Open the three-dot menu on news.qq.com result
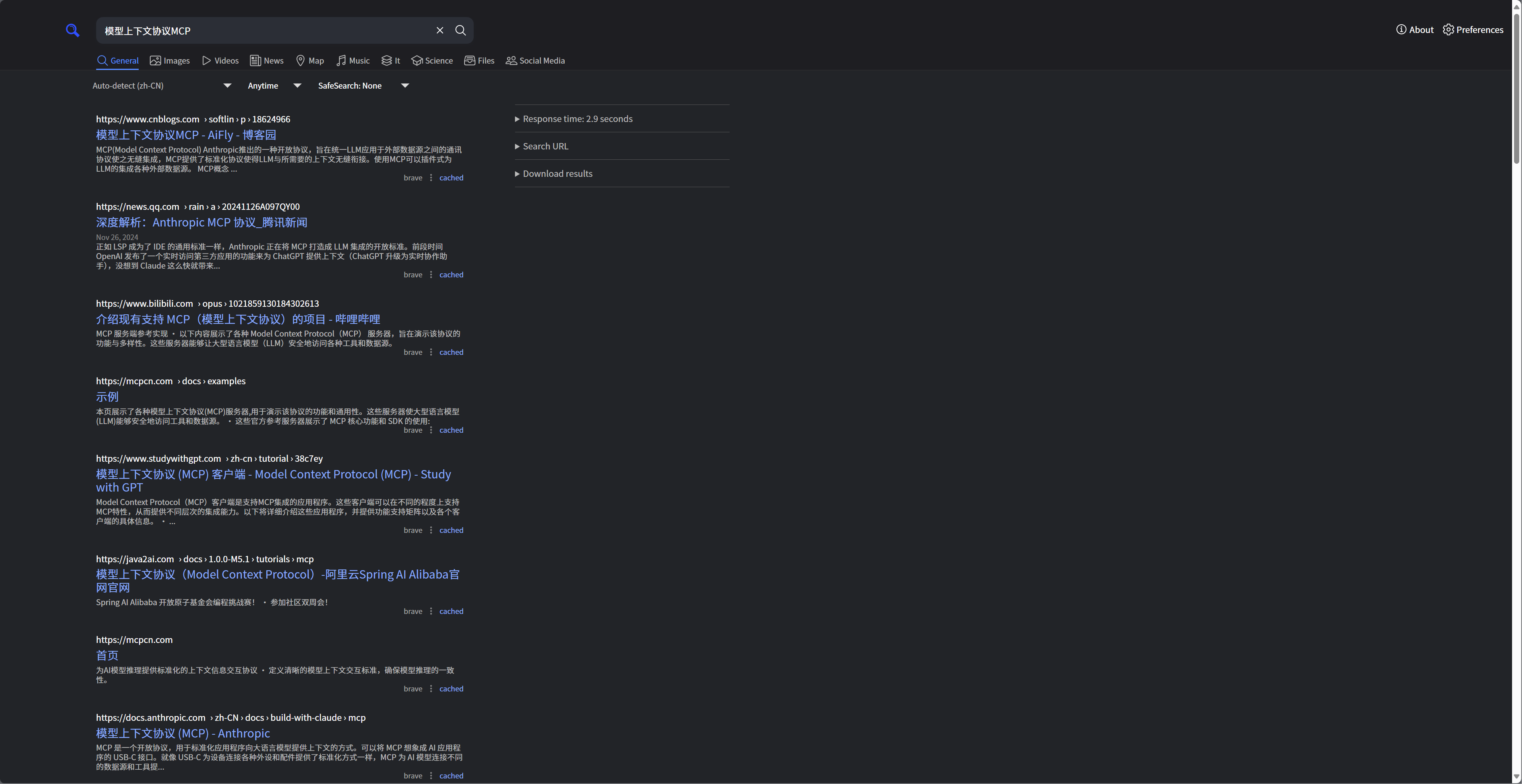The image size is (1522, 784). [431, 275]
